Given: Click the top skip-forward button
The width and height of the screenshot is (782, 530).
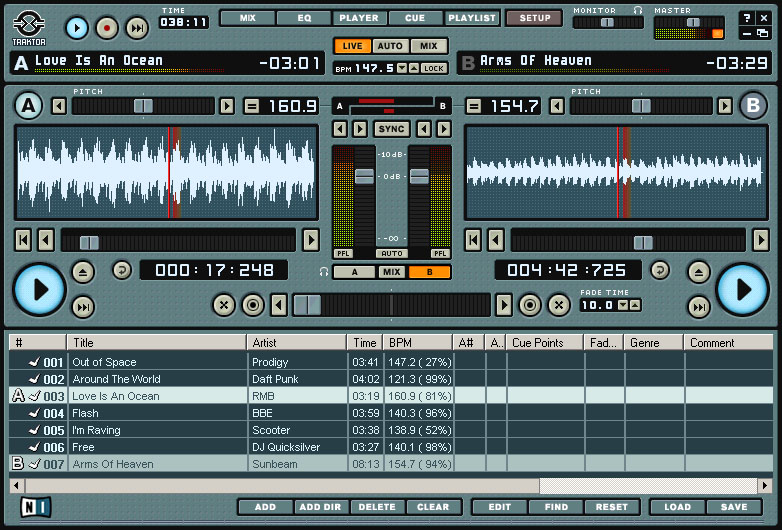Looking at the screenshot, I should pyautogui.click(x=137, y=28).
